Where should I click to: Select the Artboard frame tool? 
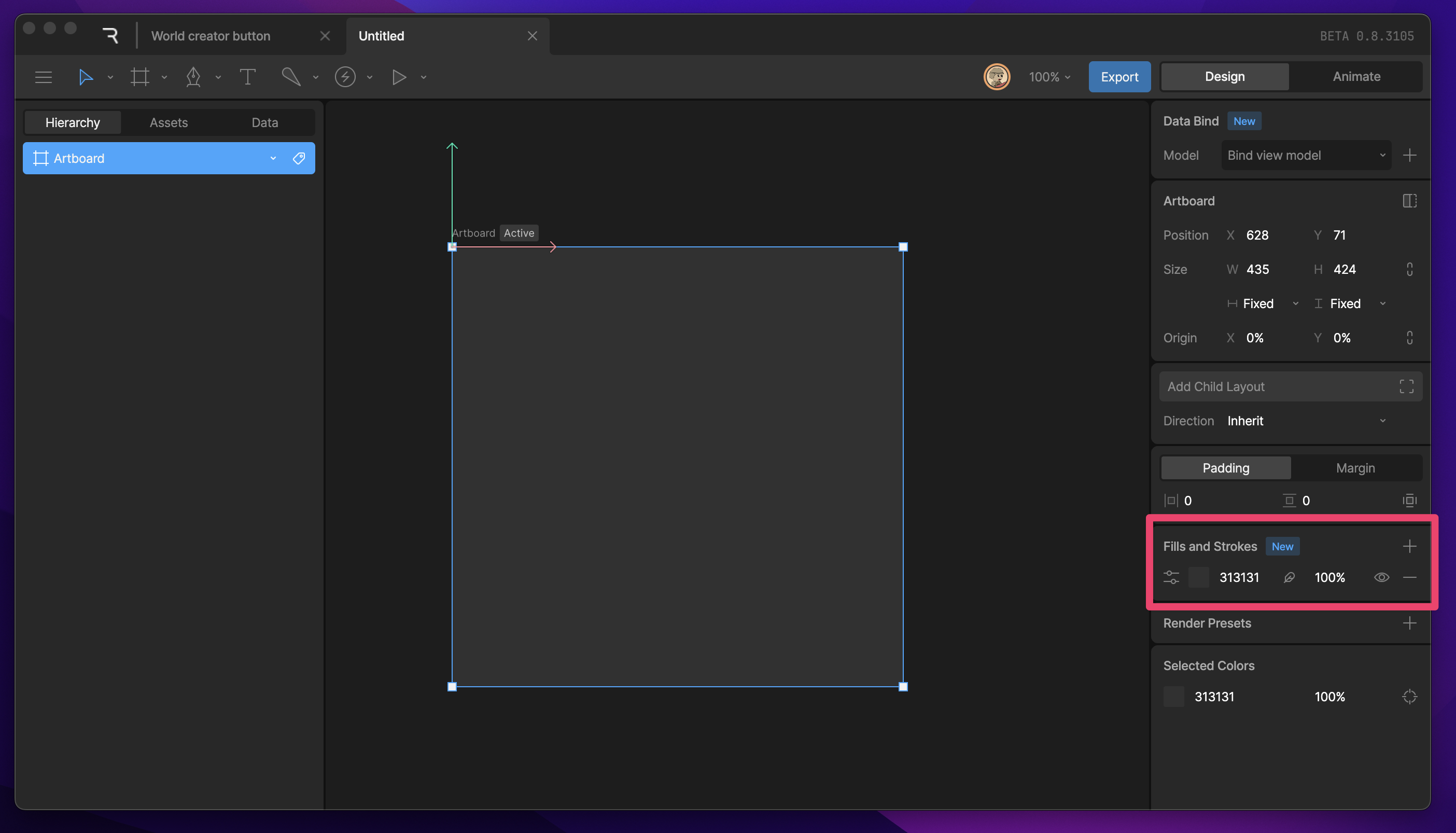pos(139,77)
